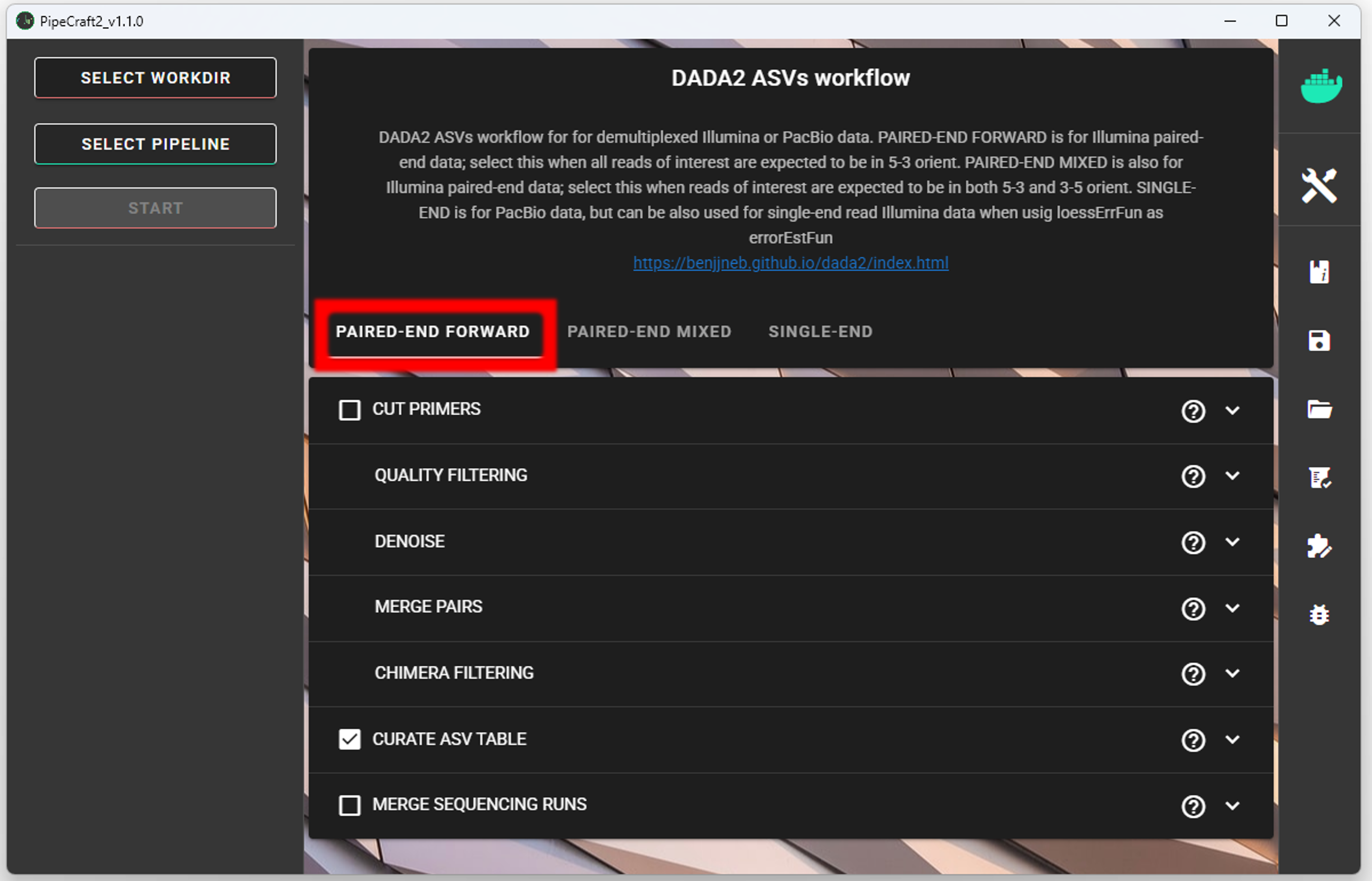Expand the MERGE SEQUENCING RUNS chevron
The image size is (1372, 881).
tap(1232, 805)
